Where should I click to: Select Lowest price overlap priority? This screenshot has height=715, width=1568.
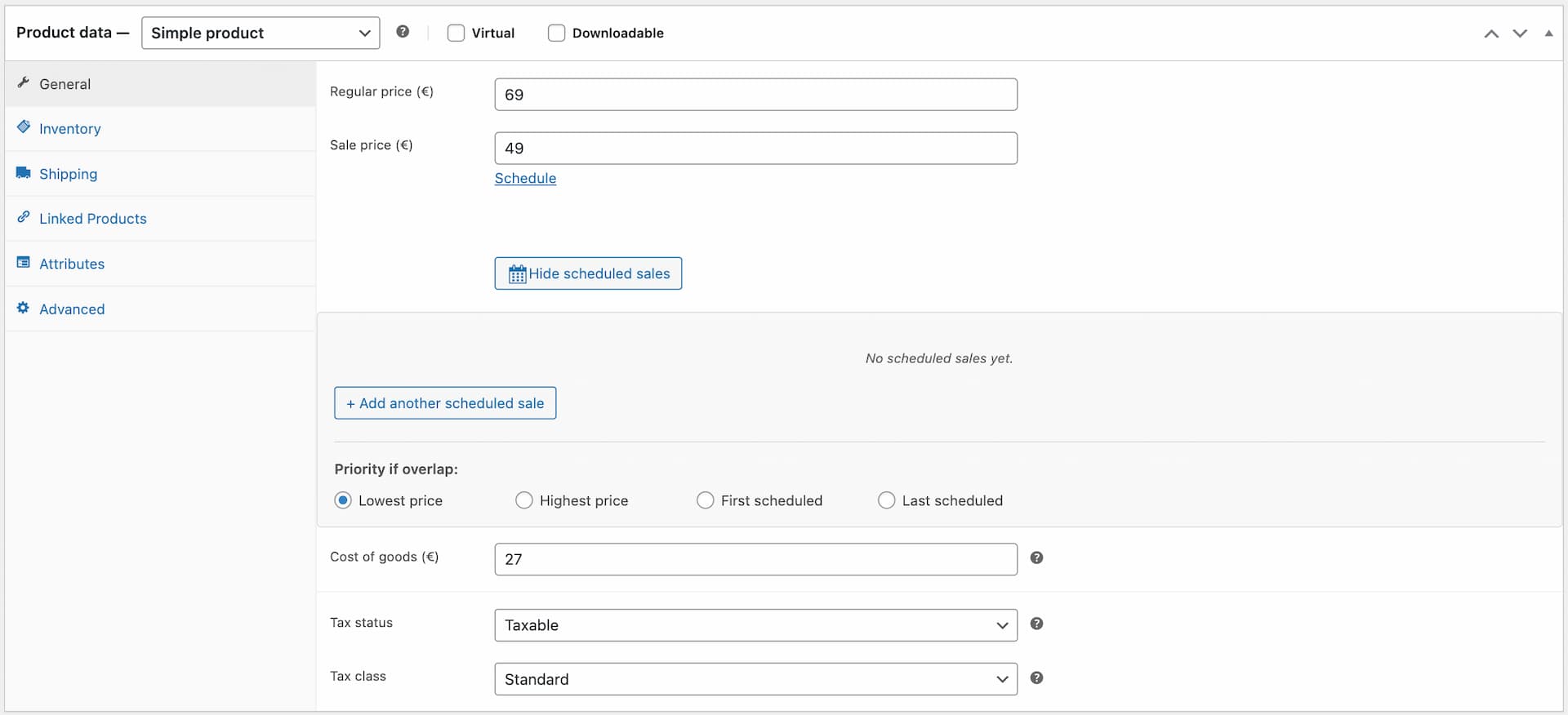(343, 500)
